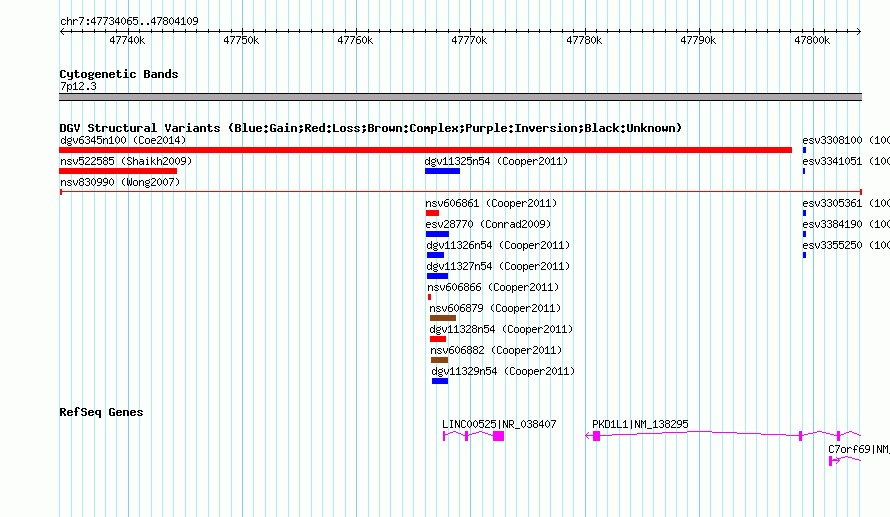Click the 7p12.3 cytogenetic band bar
Image resolution: width=890 pixels, height=517 pixels.
coord(460,97)
